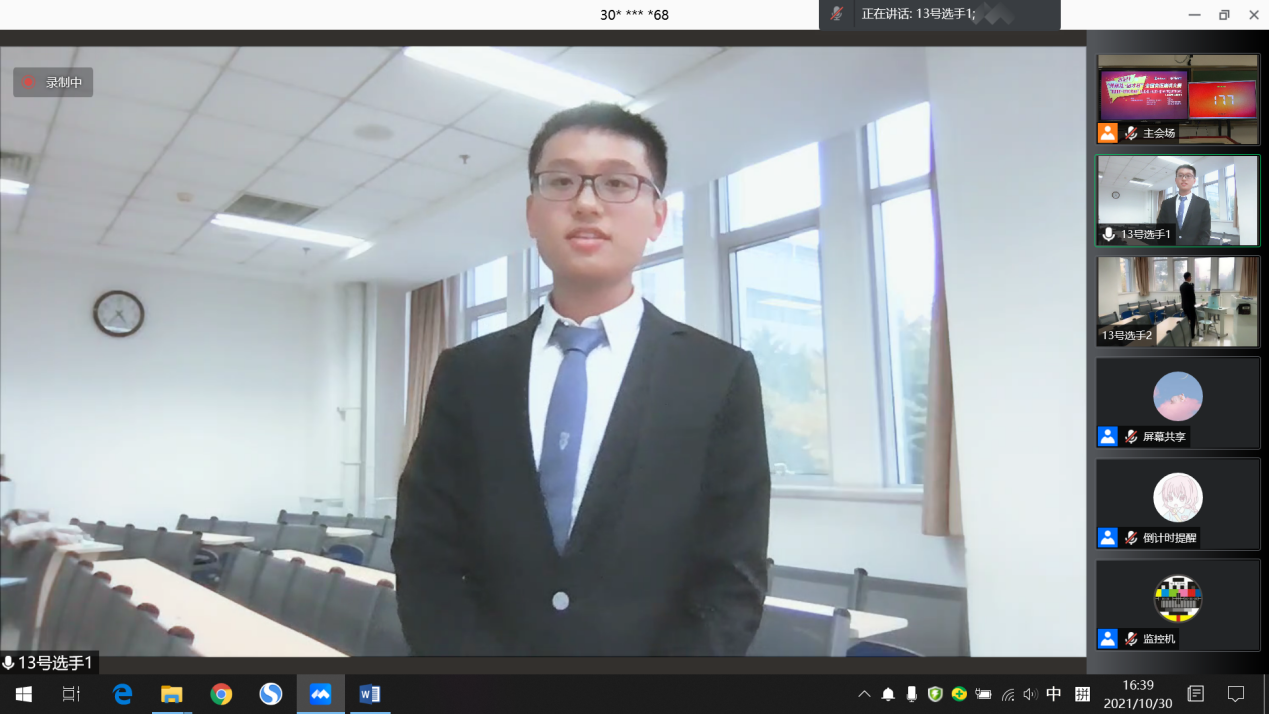This screenshot has height=714, width=1269.
Task: Click the 屏幕共享 participant avatar
Action: [1177, 396]
